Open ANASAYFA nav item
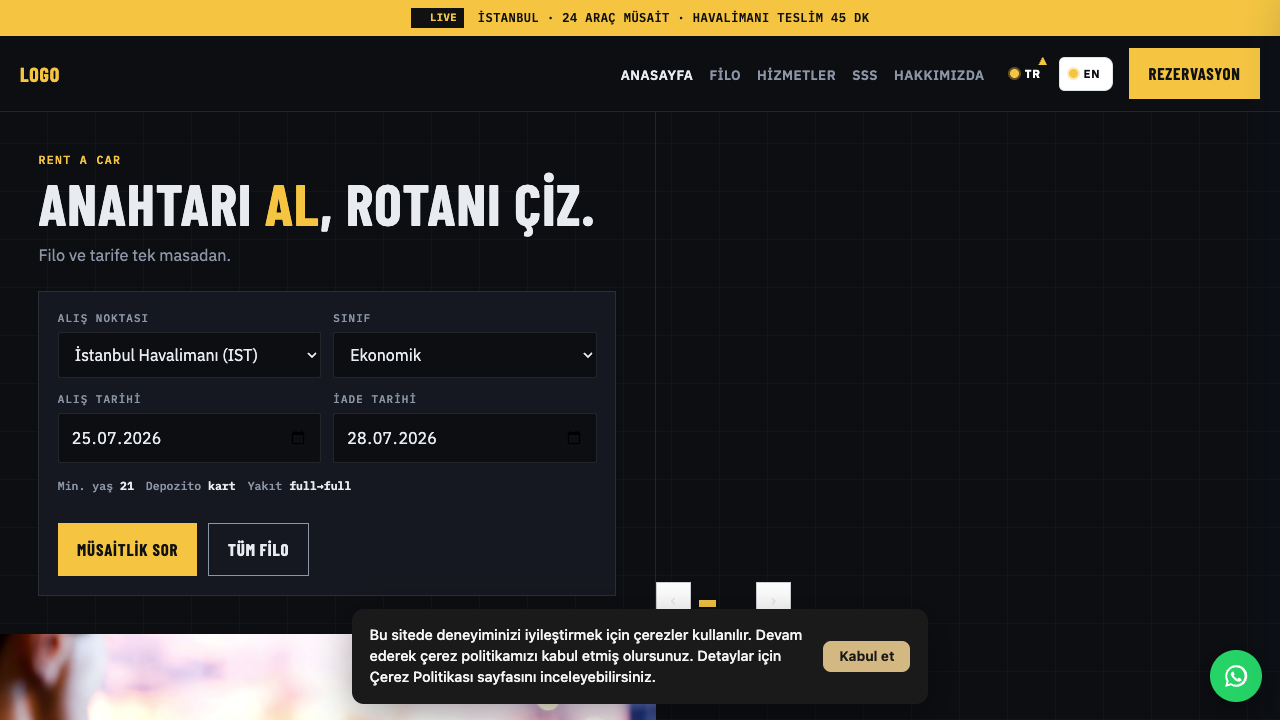Viewport: 1280px width, 720px height. click(x=657, y=75)
